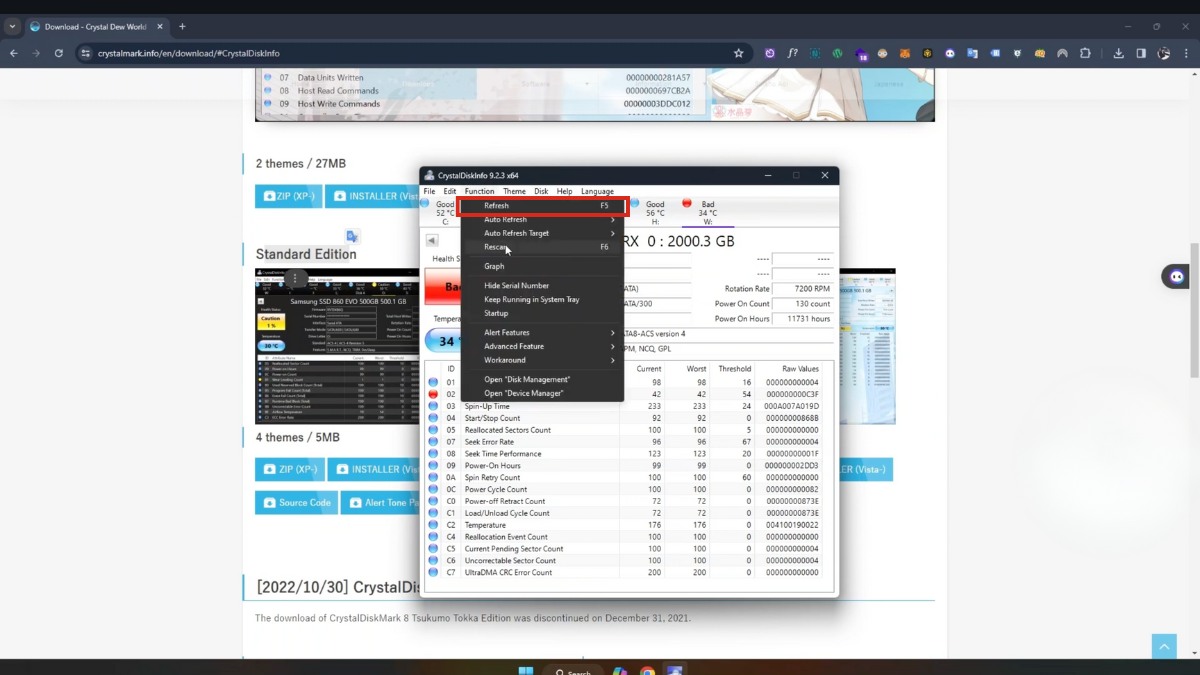This screenshot has height=675, width=1200.
Task: Open the Chrome profile avatar
Action: 1164,53
